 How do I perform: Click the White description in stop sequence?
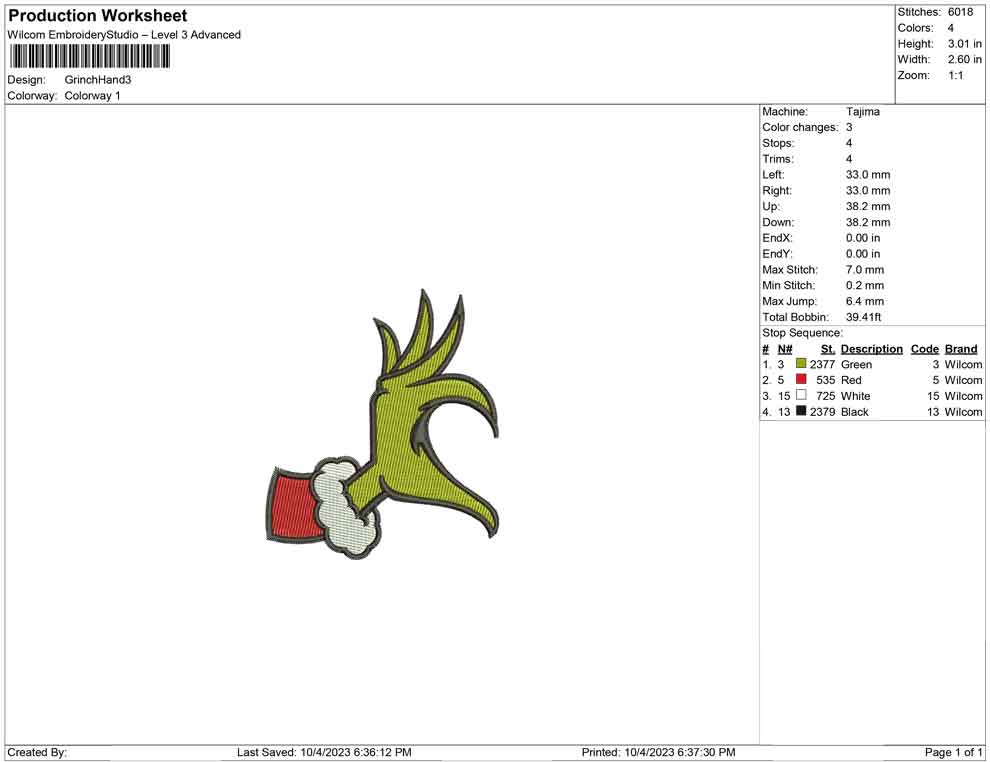pyautogui.click(x=856, y=396)
